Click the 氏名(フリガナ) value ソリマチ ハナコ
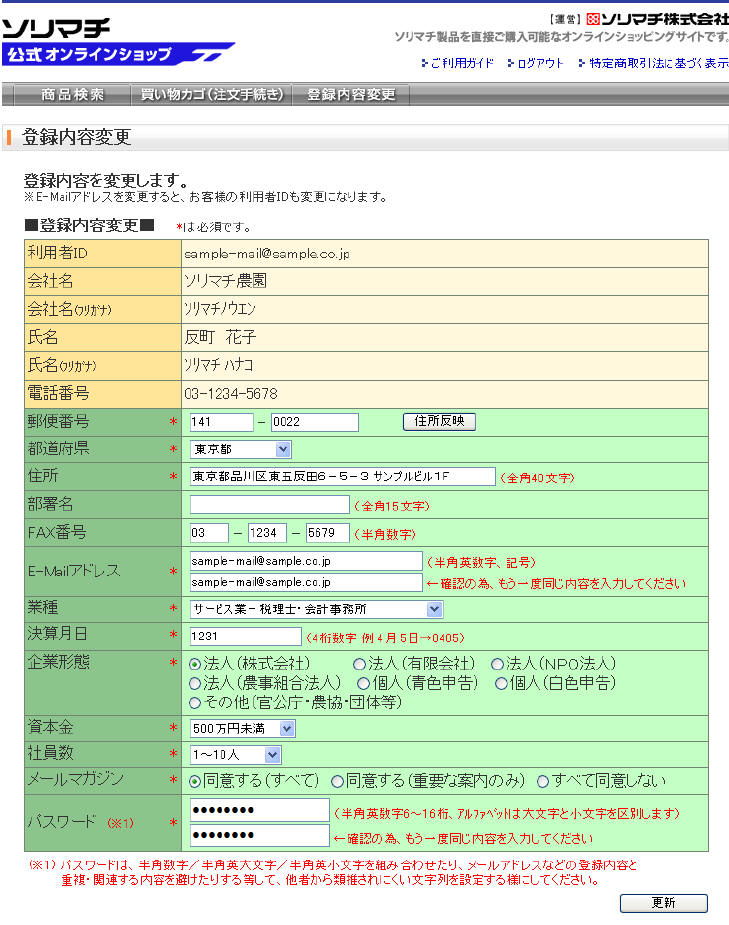 (x=218, y=365)
